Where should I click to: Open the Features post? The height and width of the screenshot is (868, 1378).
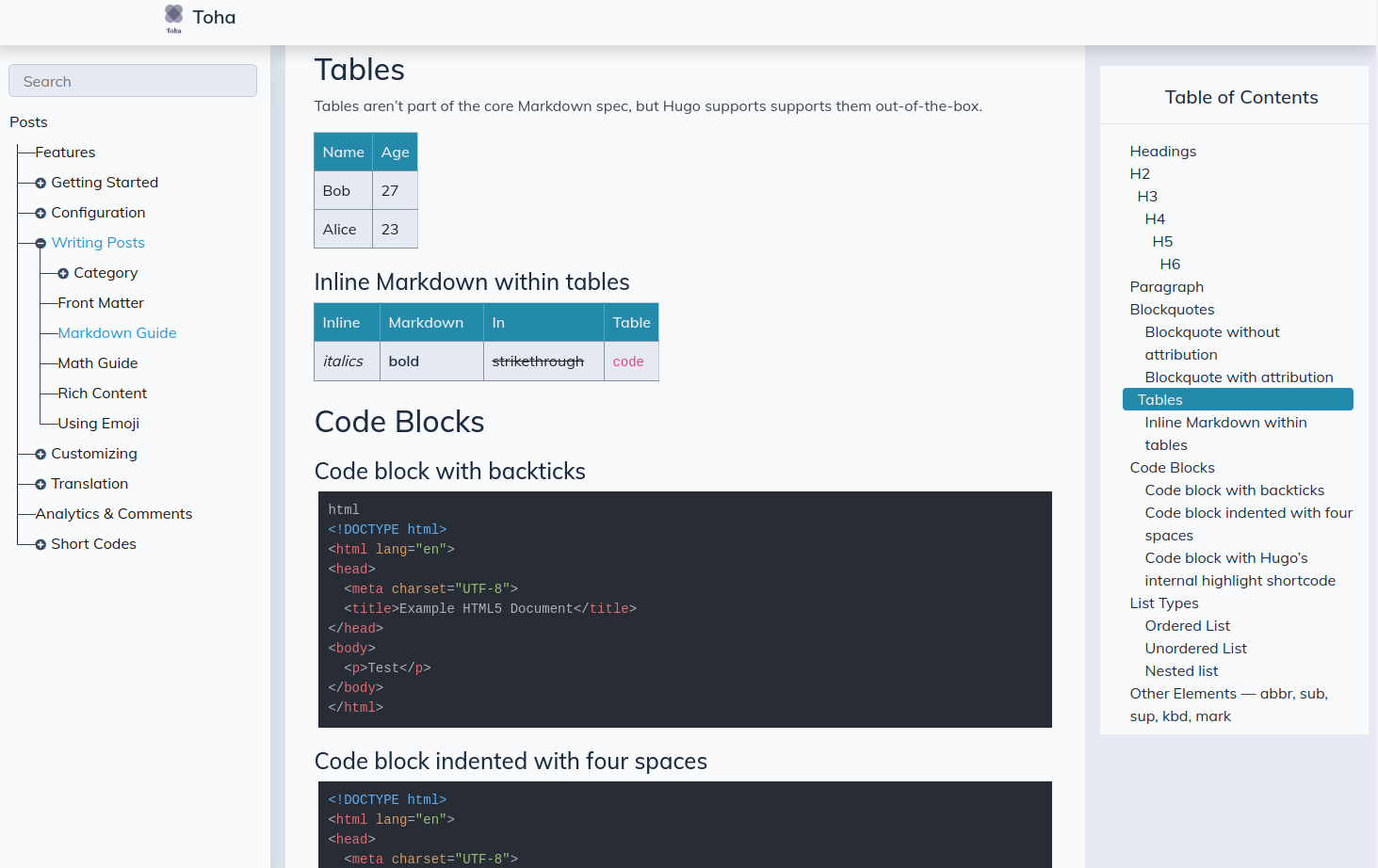point(65,153)
